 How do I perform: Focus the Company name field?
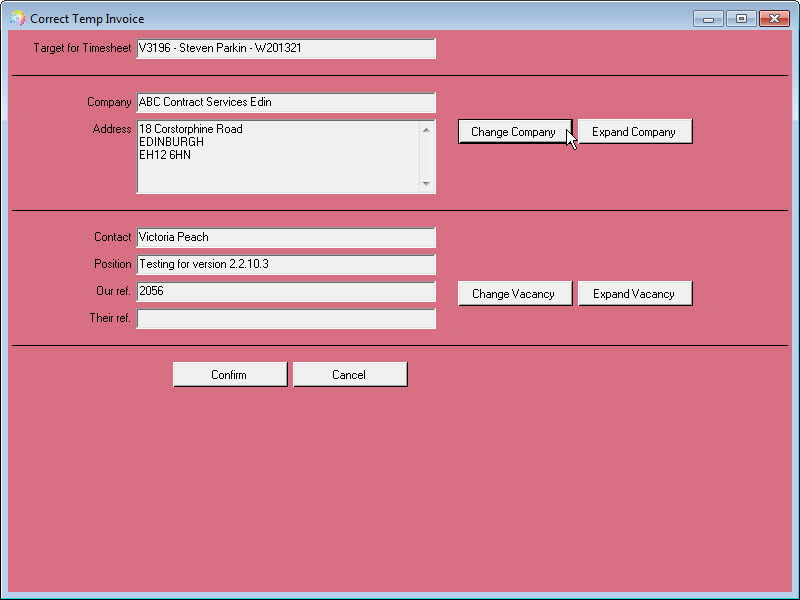[x=286, y=103]
